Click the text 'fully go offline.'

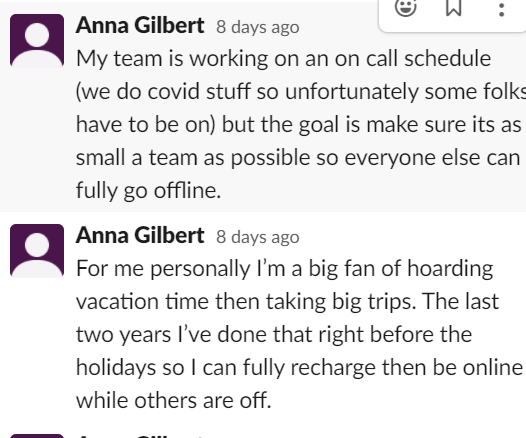coord(148,190)
